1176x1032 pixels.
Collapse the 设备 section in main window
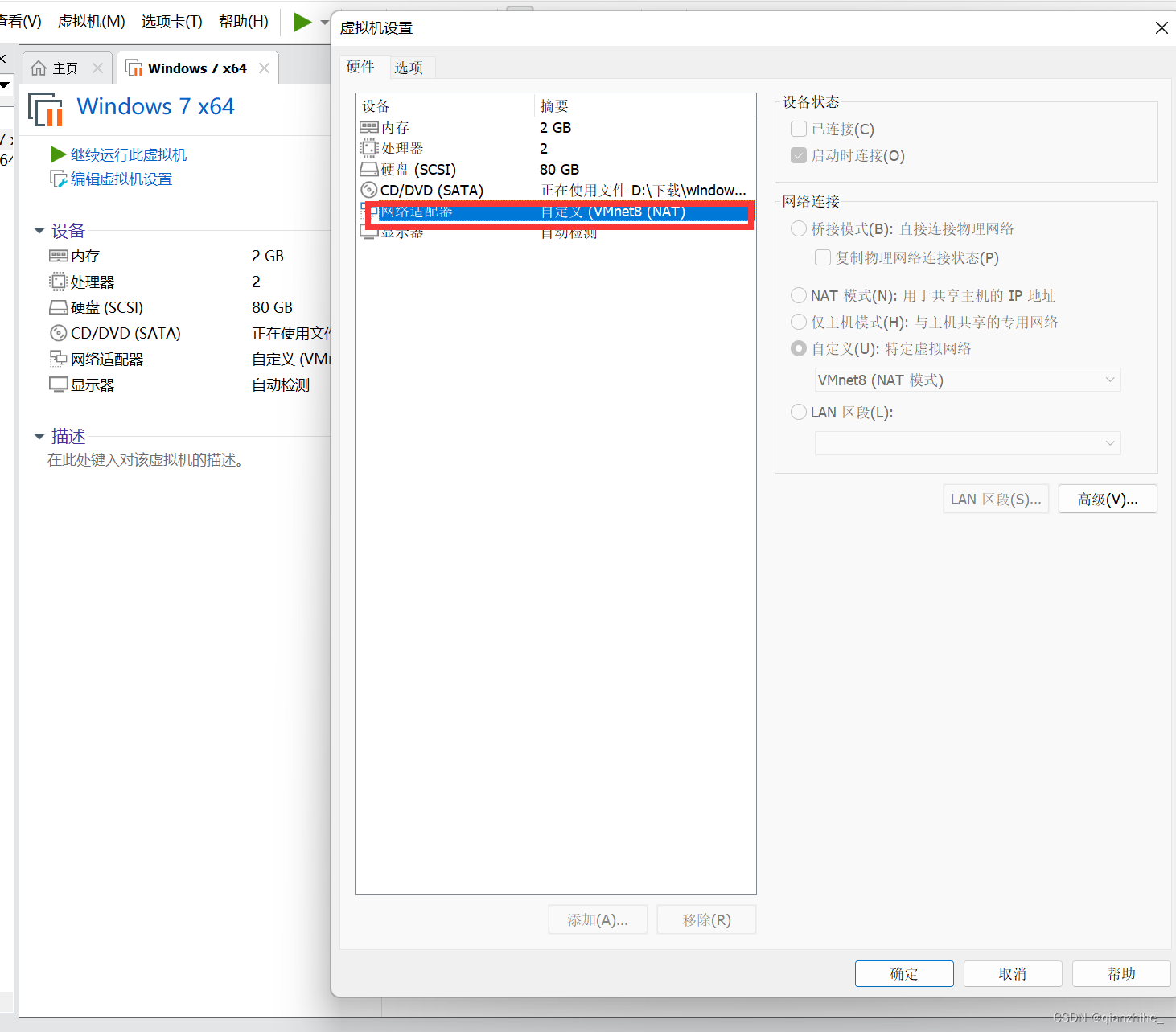(x=39, y=231)
